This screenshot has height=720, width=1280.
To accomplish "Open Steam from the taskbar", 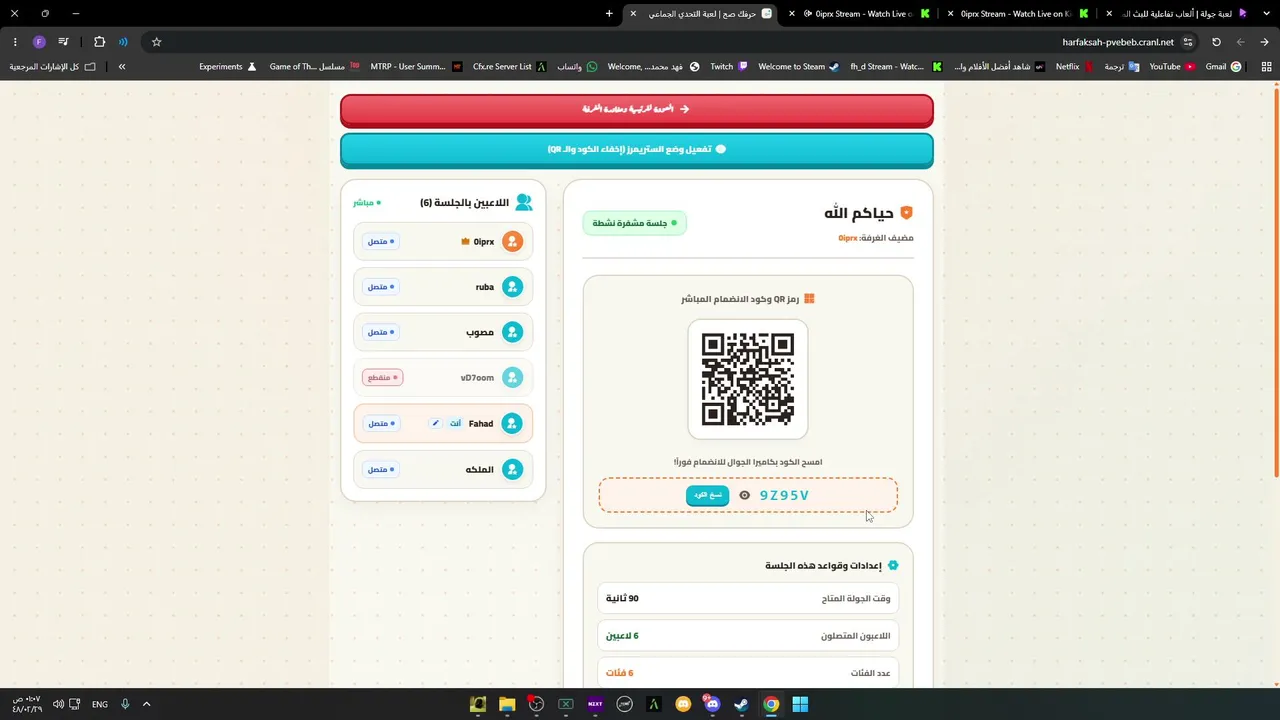I will click(x=741, y=704).
